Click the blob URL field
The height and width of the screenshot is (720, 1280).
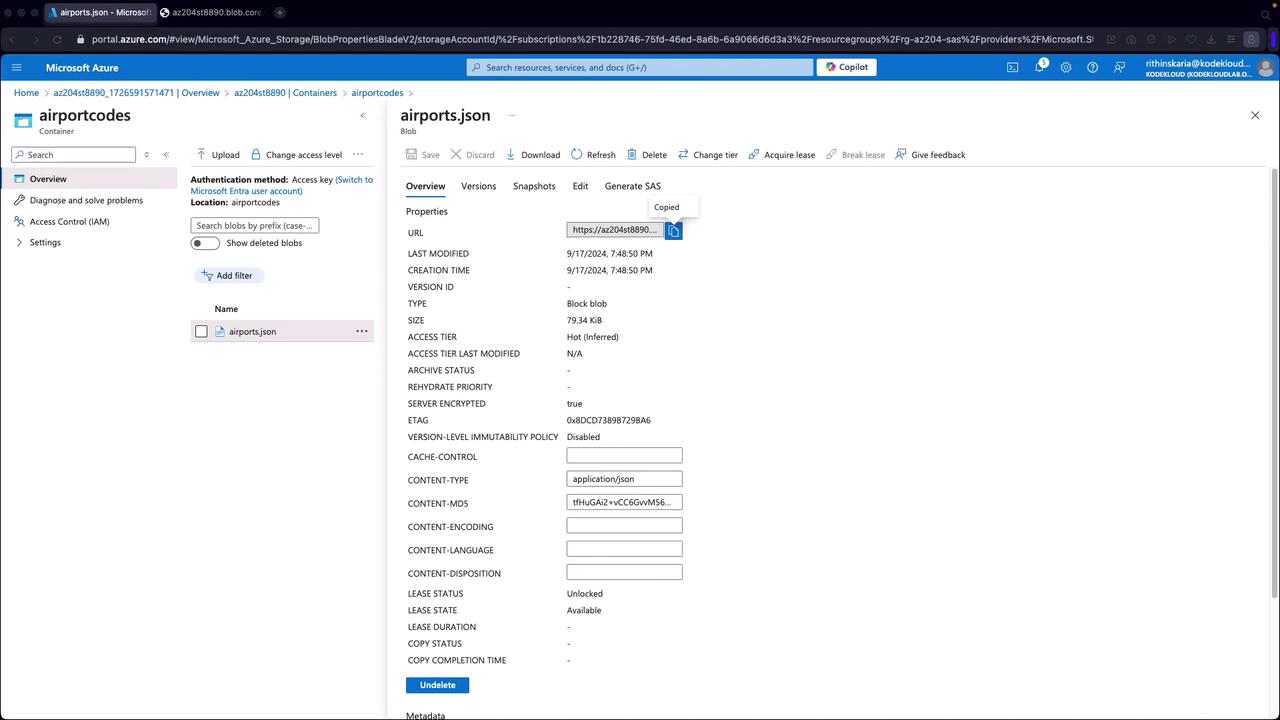click(615, 230)
